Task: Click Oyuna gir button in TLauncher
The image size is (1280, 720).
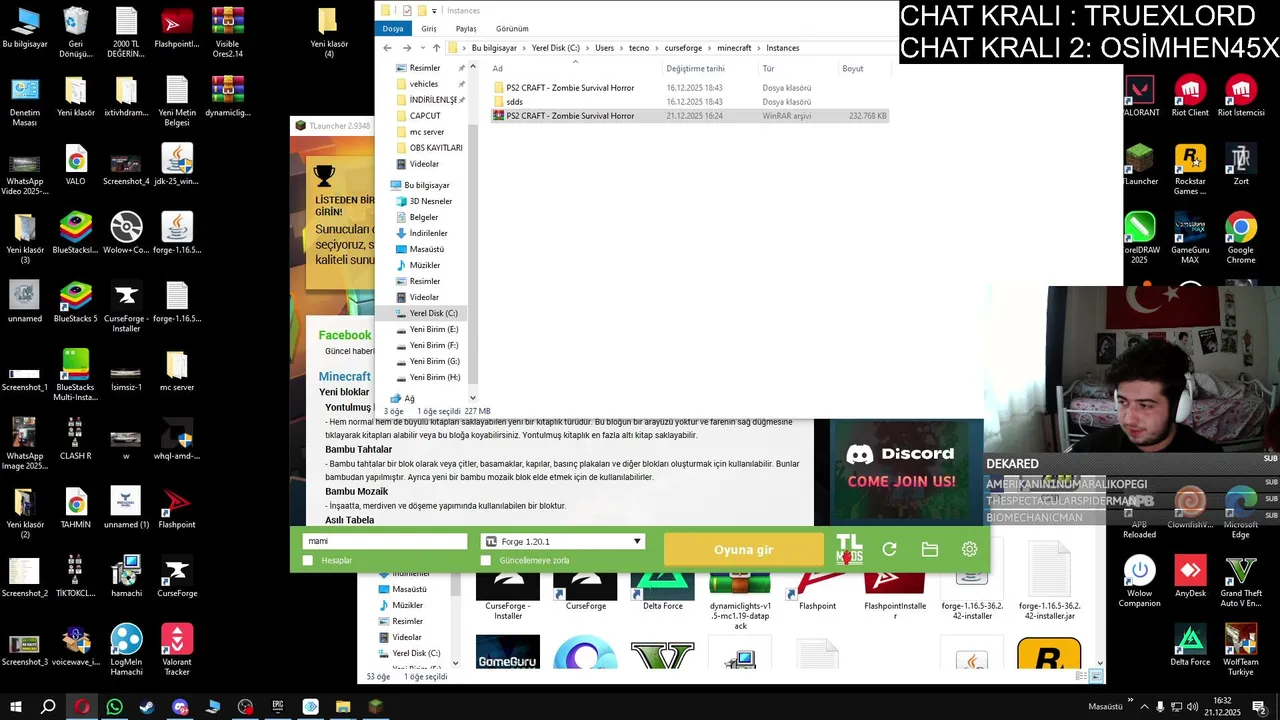Action: click(743, 549)
